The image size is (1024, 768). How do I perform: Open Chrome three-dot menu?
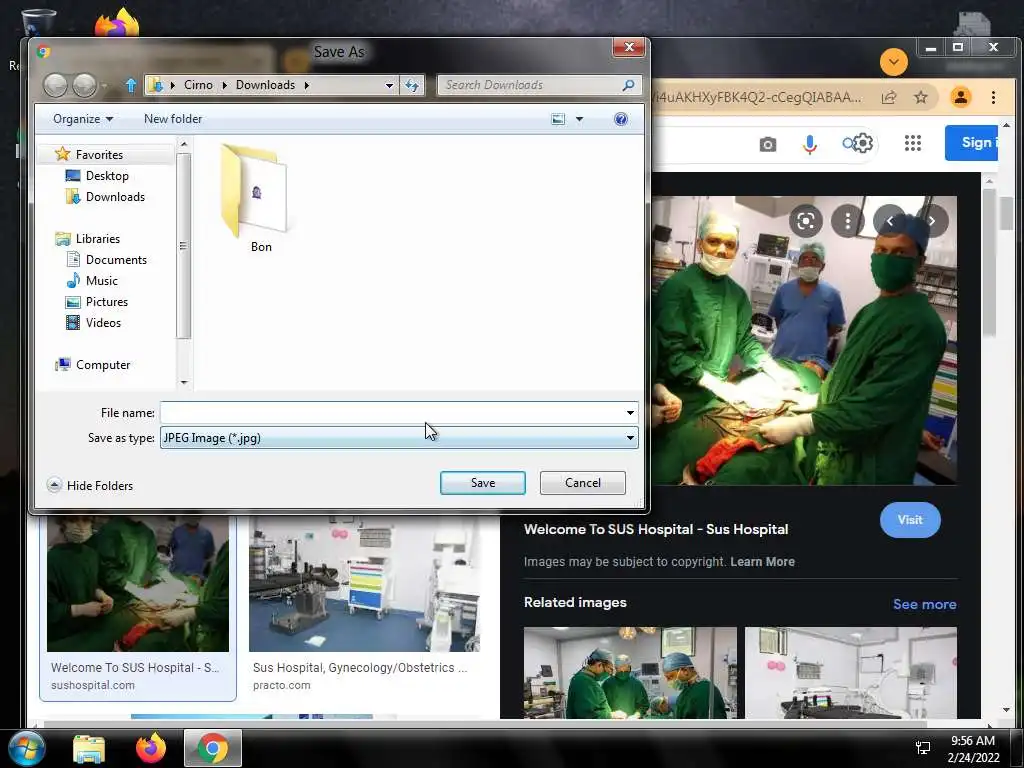point(993,97)
